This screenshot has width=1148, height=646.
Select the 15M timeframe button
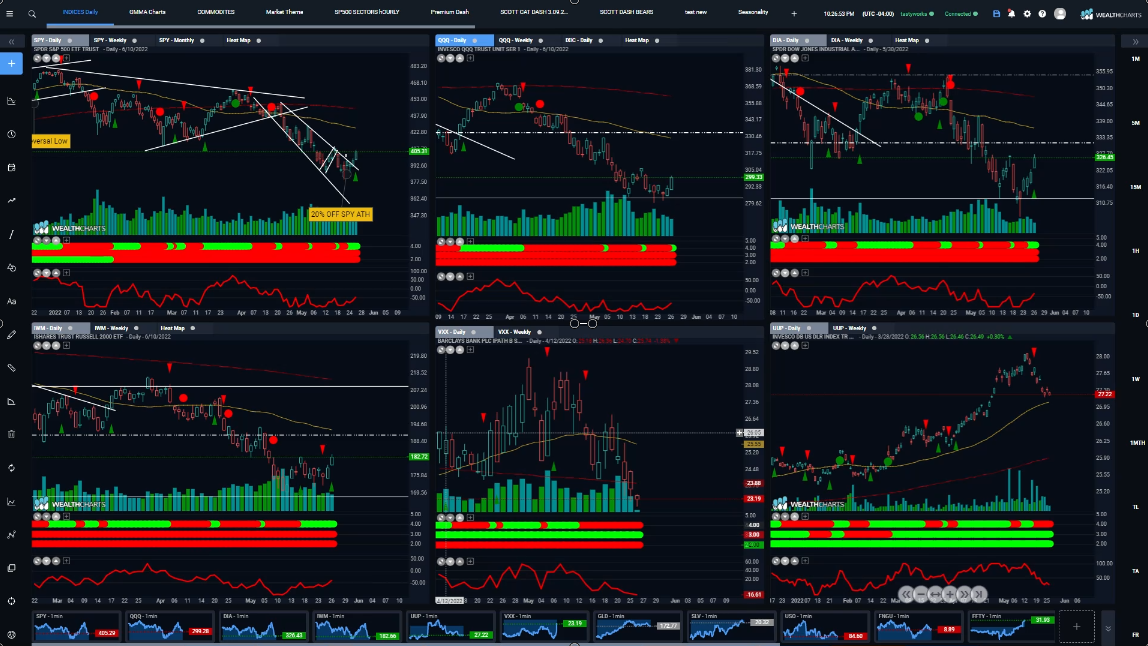click(1136, 187)
